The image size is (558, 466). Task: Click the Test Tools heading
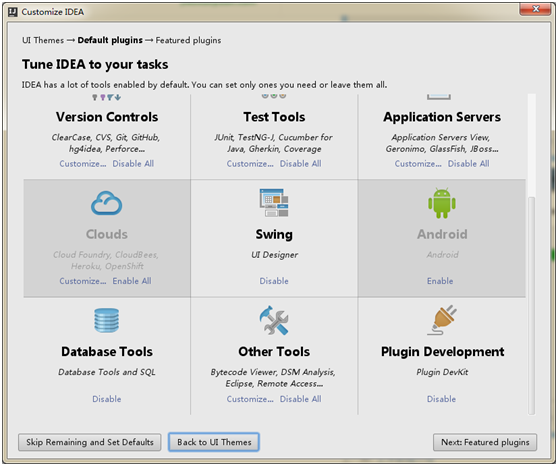(274, 117)
